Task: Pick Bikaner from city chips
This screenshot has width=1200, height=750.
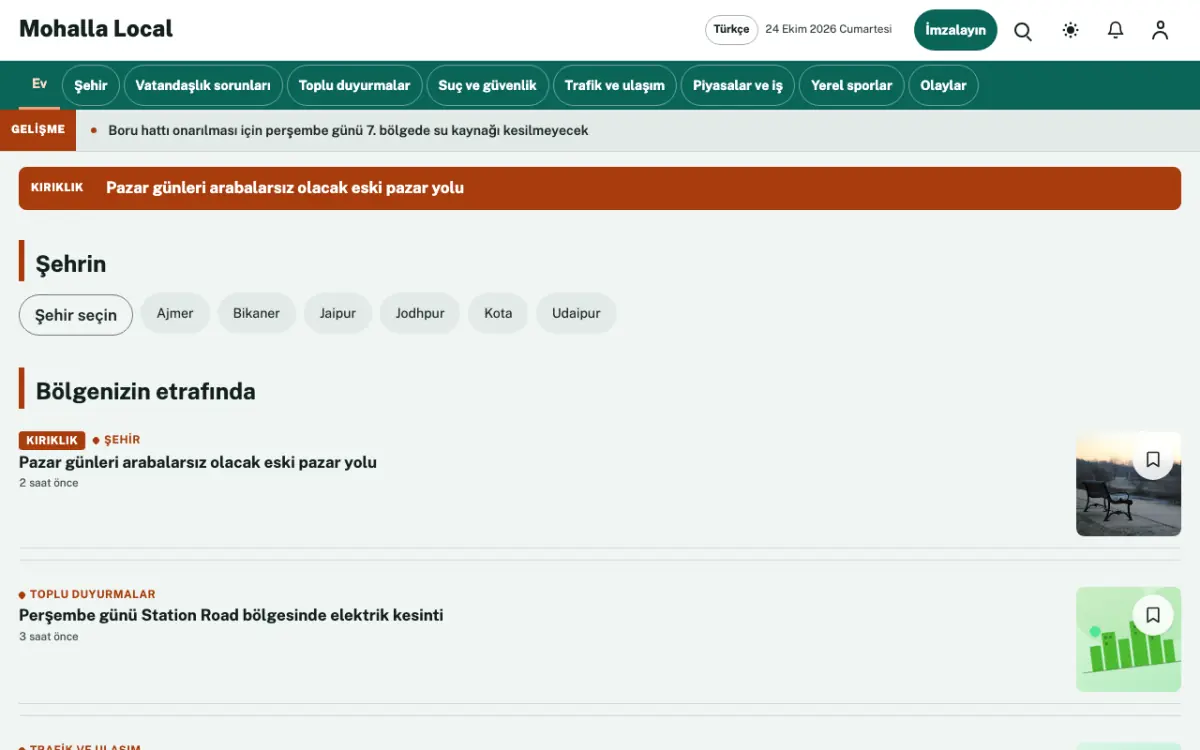Action: click(256, 313)
